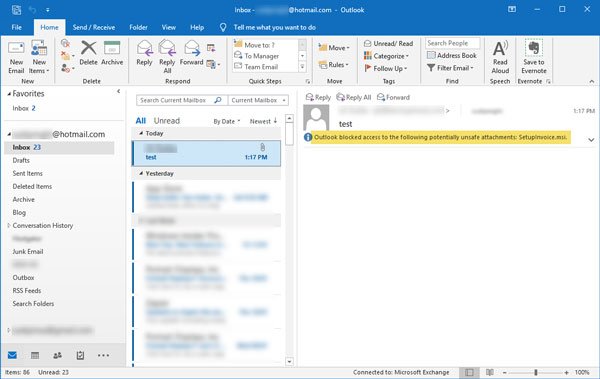600x379 pixels.
Task: Collapse the Favorites section
Action: (9, 94)
